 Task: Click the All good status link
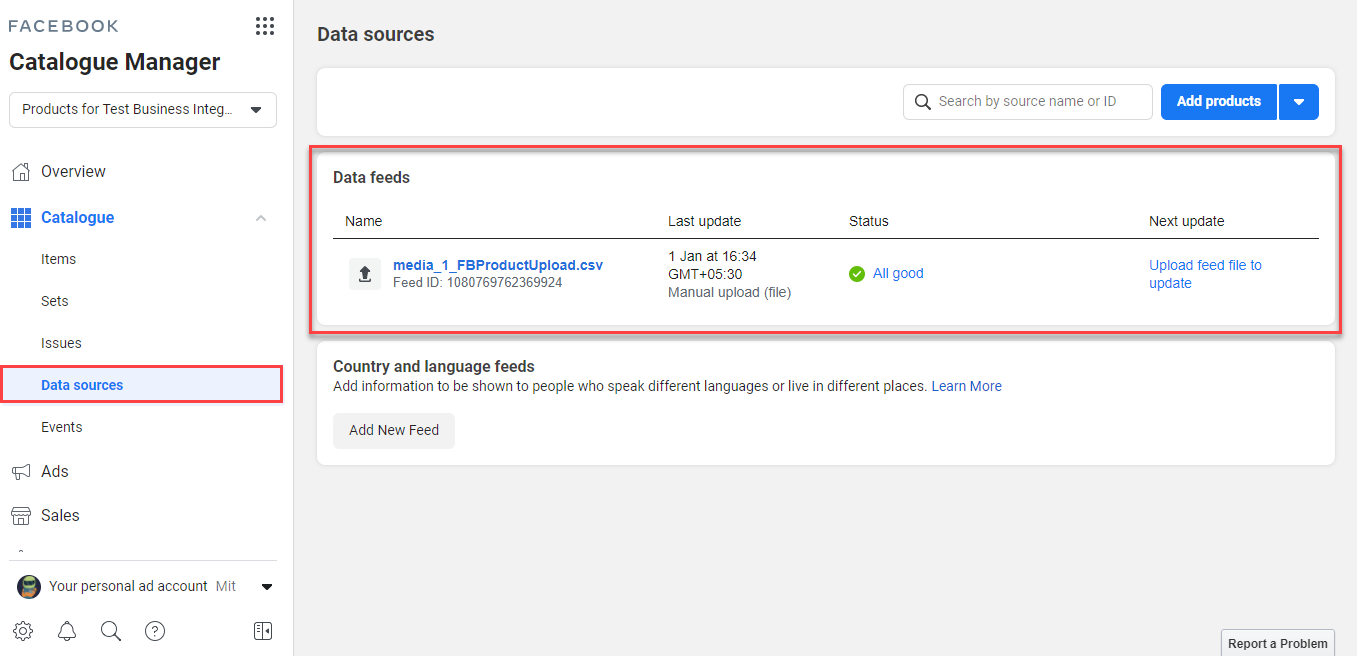tap(898, 274)
